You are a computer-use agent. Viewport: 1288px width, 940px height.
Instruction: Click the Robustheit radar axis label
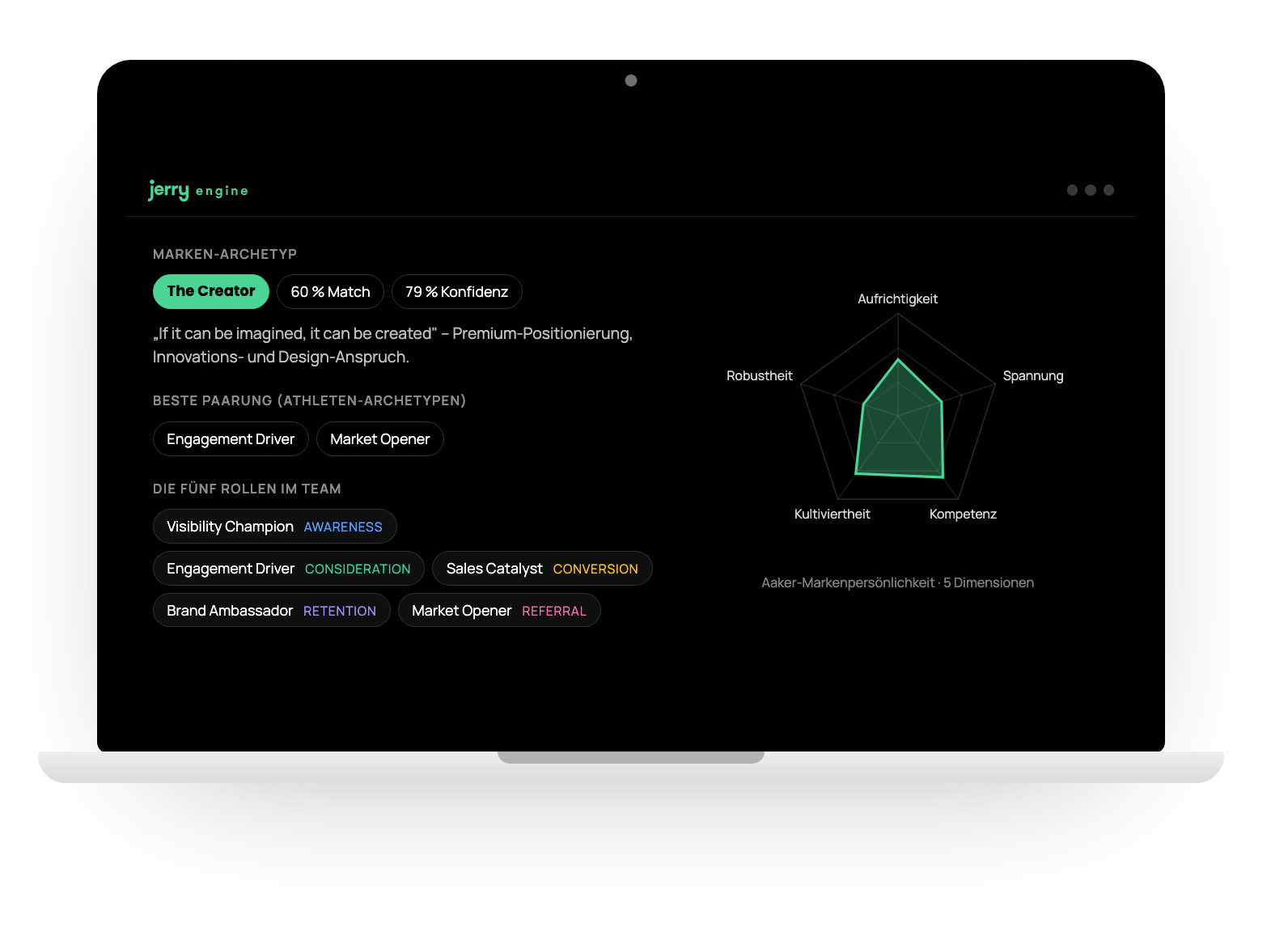point(760,376)
